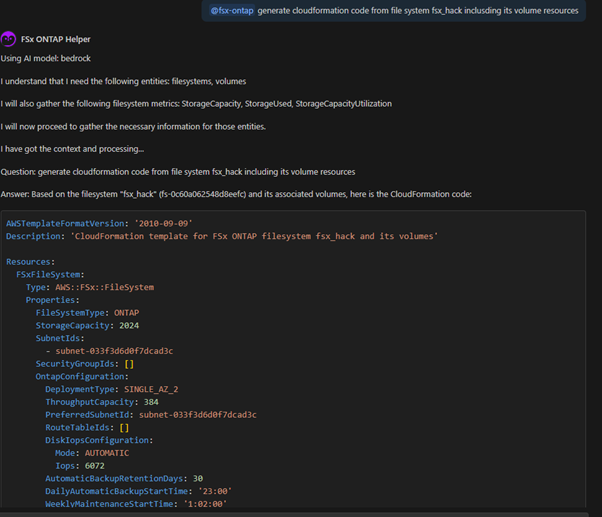
Task: Click the SubnetIds key
Action: tap(58, 338)
